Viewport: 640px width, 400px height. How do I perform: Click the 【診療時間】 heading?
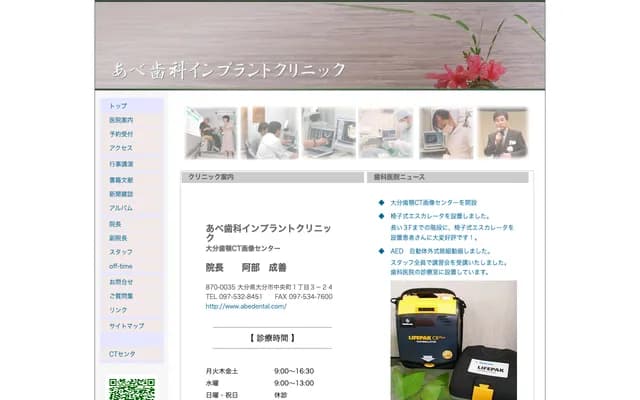tap(272, 338)
